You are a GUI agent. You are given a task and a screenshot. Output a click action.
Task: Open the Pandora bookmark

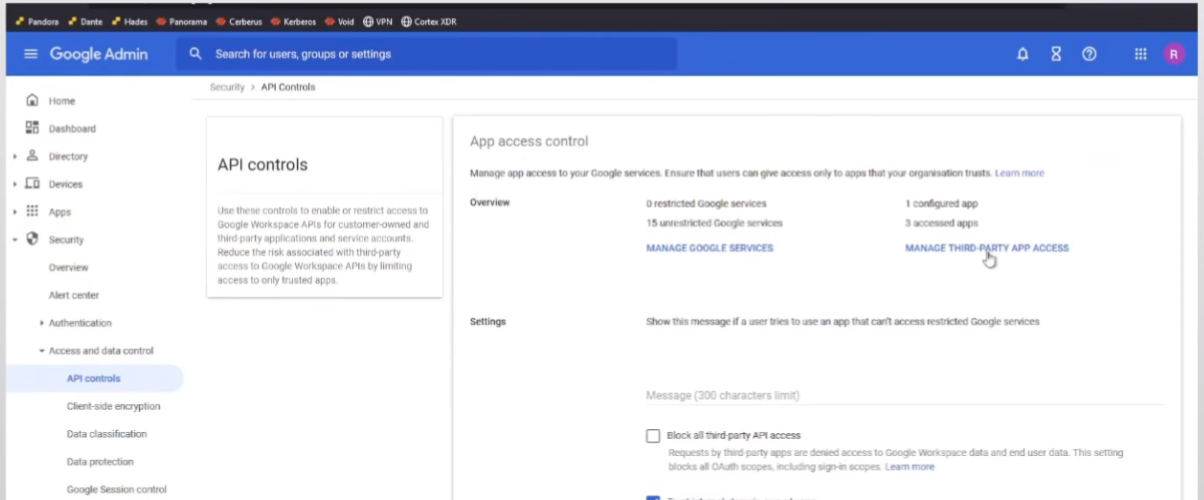coord(37,21)
